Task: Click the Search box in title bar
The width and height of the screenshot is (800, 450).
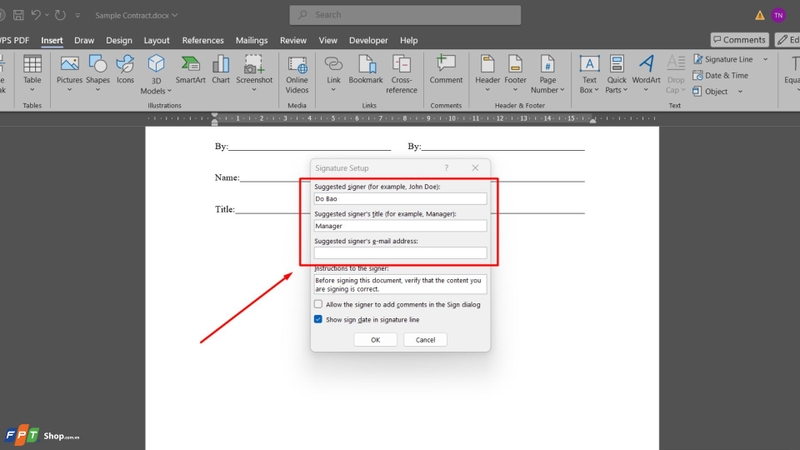Action: tap(405, 15)
